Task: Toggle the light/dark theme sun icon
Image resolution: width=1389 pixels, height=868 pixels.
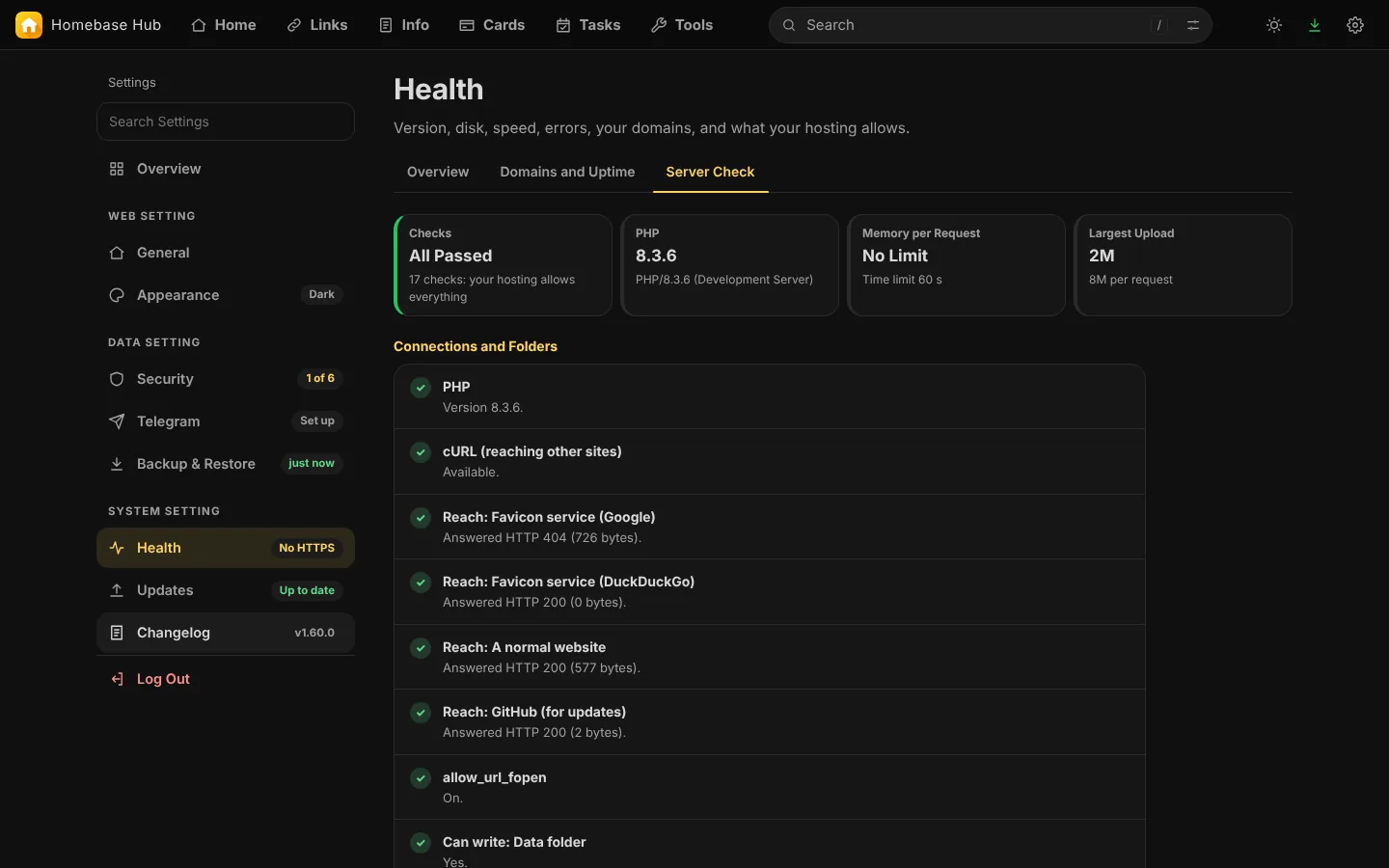Action: click(x=1274, y=25)
